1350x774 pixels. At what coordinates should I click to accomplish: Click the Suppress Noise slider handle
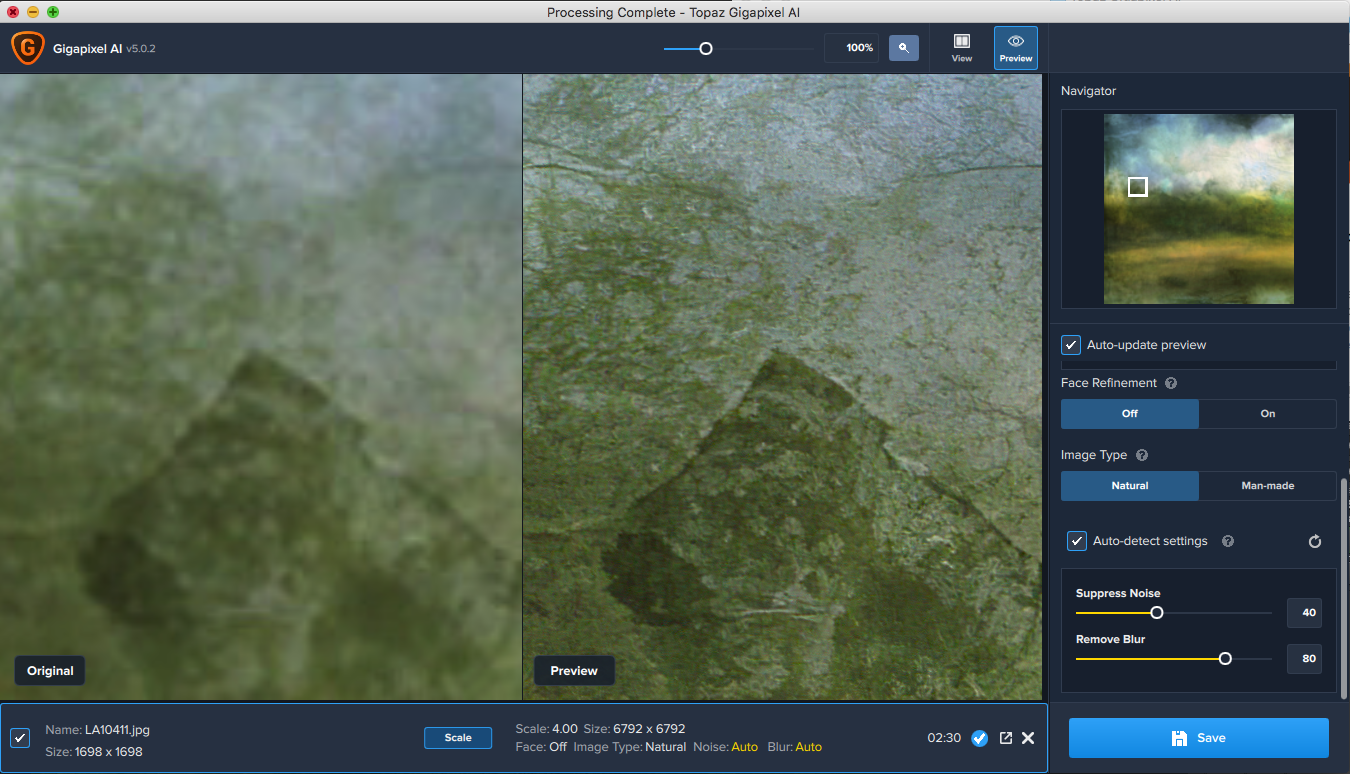(x=1157, y=613)
